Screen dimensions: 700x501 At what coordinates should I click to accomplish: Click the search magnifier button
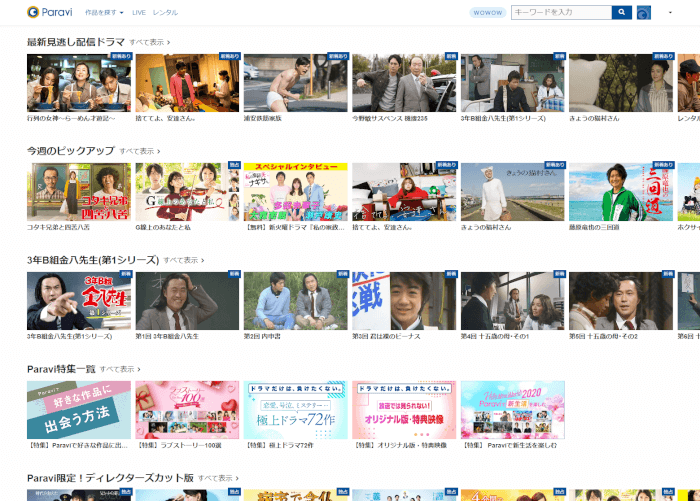point(621,12)
